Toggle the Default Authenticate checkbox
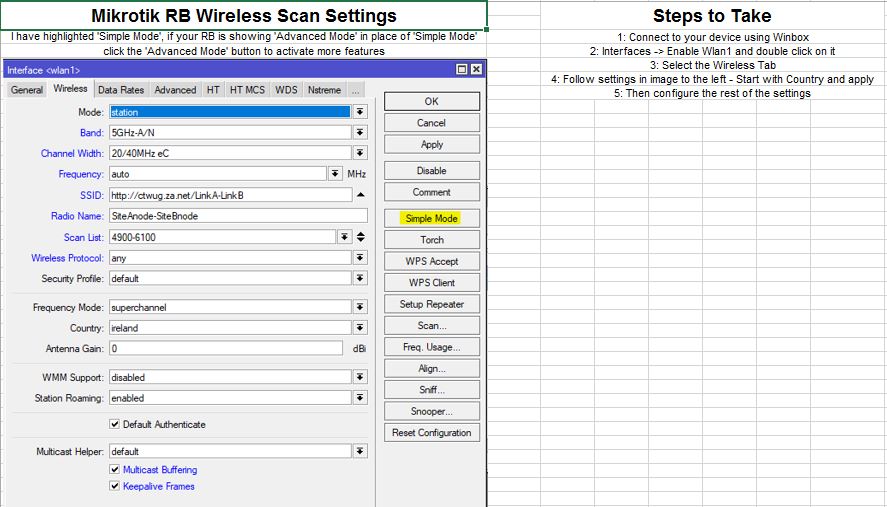The height and width of the screenshot is (507, 887). click(x=114, y=424)
